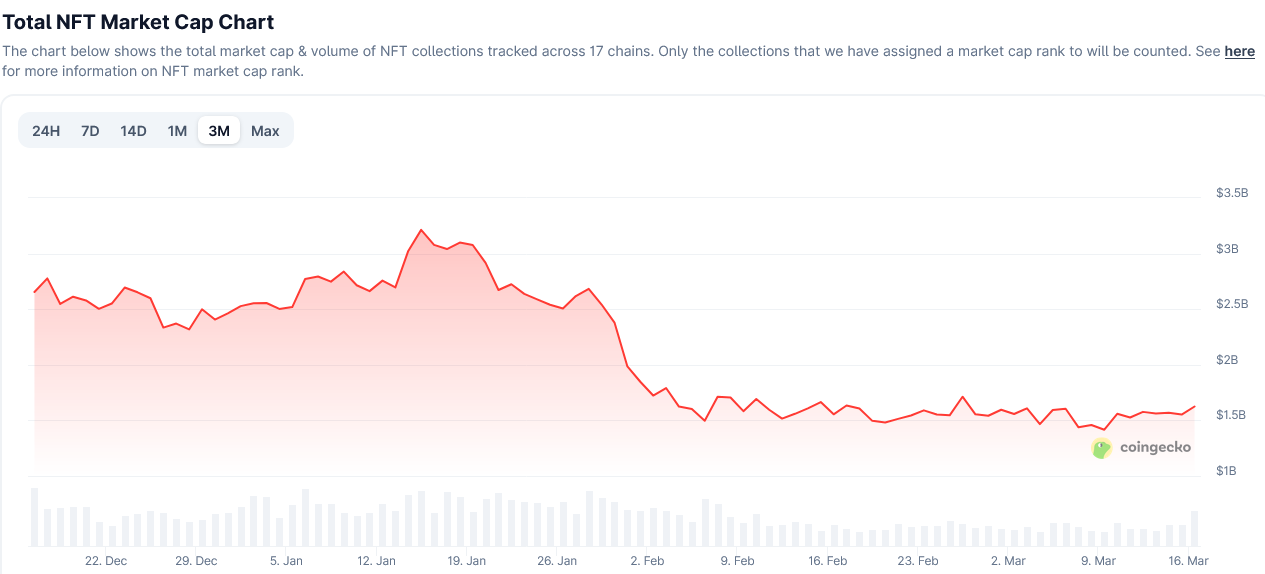Click the '19. Jan' date axis label
1265x574 pixels.
(x=467, y=561)
